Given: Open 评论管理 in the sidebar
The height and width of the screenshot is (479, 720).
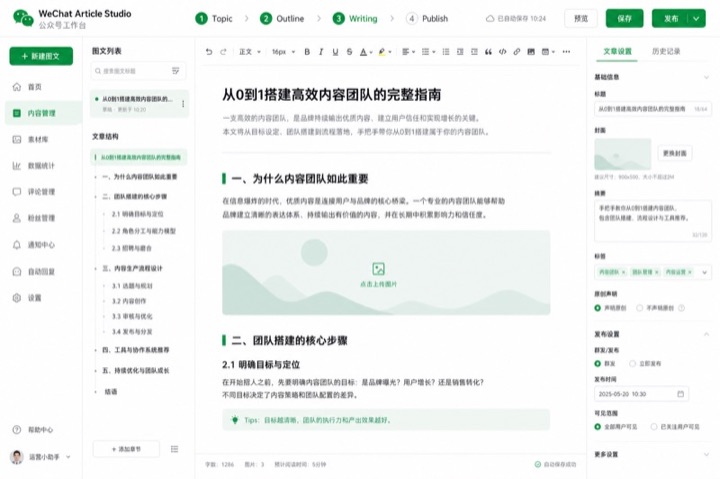Looking at the screenshot, I should [34, 192].
